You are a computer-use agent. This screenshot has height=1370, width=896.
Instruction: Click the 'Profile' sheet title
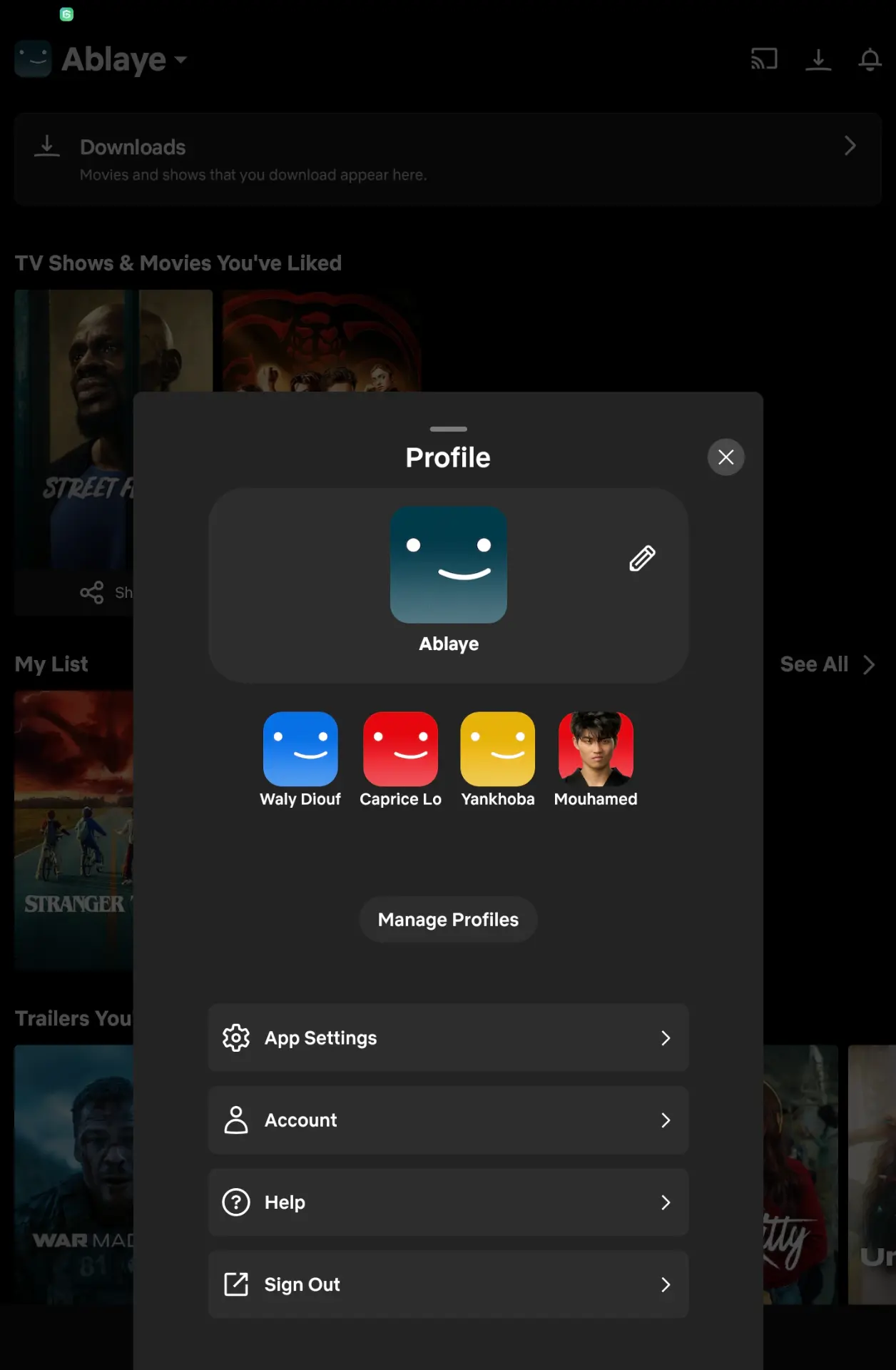pyautogui.click(x=448, y=457)
